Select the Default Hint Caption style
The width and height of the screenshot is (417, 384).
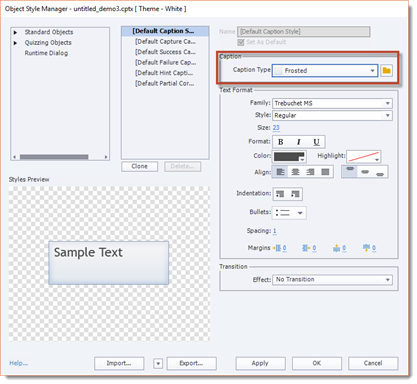click(165, 73)
